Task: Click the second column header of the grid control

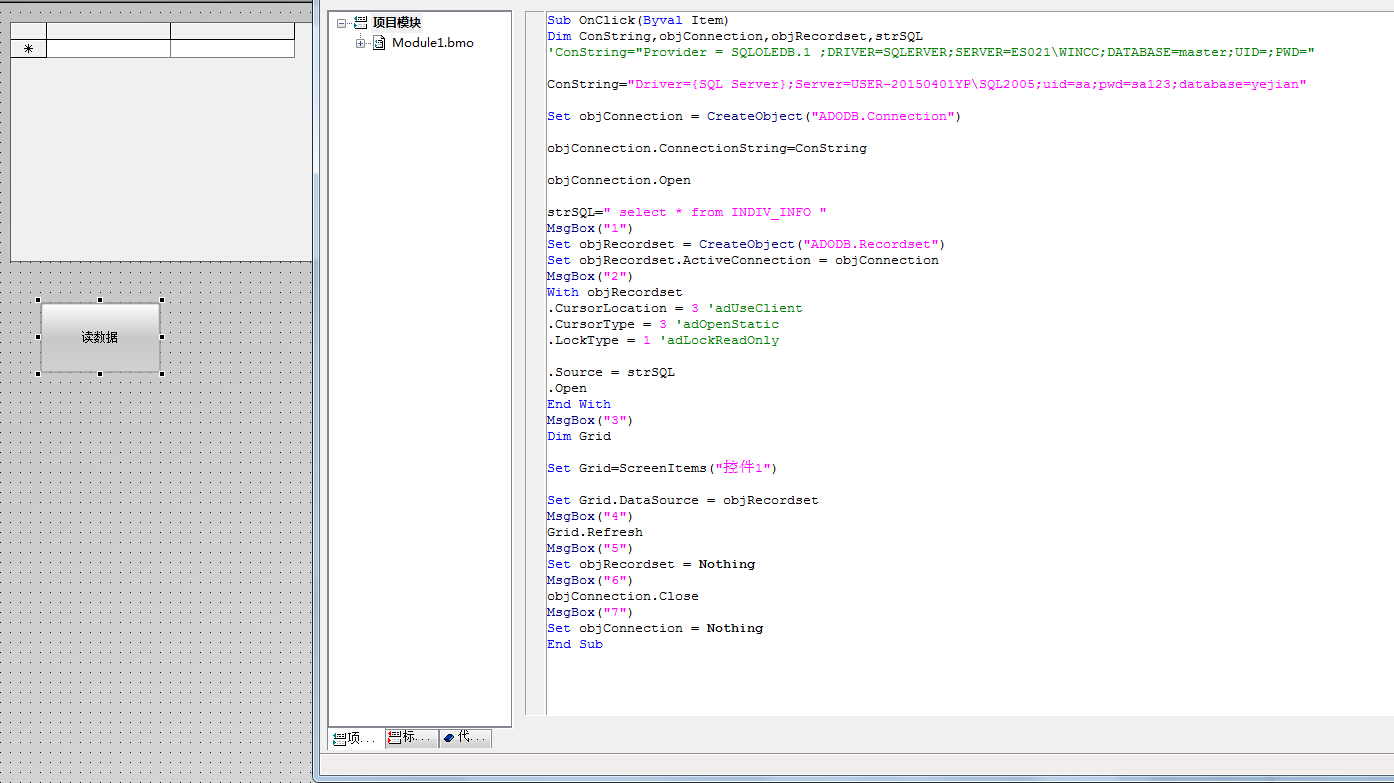Action: (232, 31)
